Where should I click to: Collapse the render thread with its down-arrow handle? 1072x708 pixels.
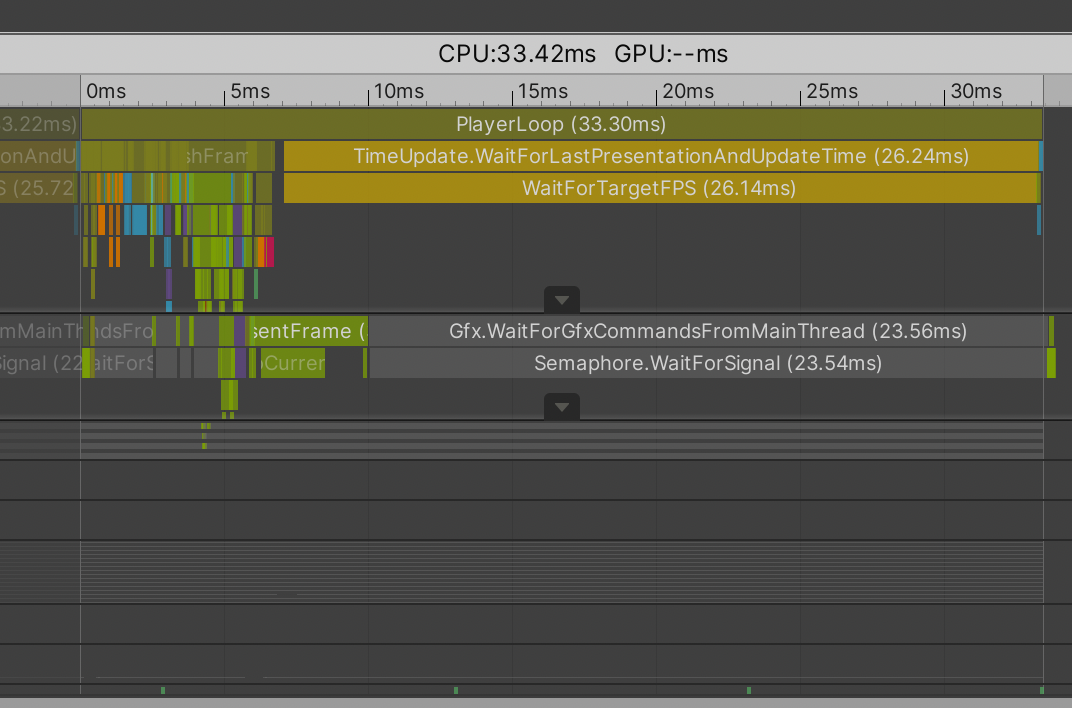click(561, 406)
